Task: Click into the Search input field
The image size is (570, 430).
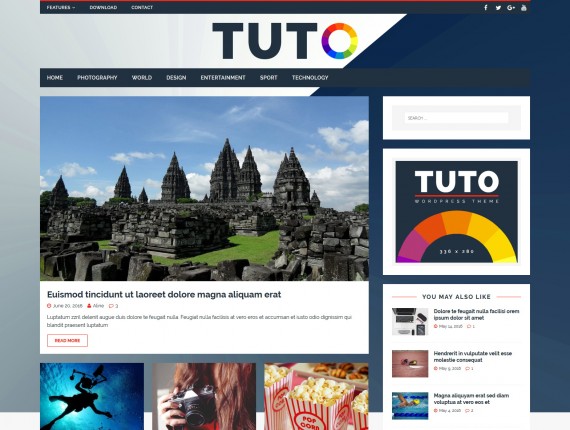Action: click(456, 118)
